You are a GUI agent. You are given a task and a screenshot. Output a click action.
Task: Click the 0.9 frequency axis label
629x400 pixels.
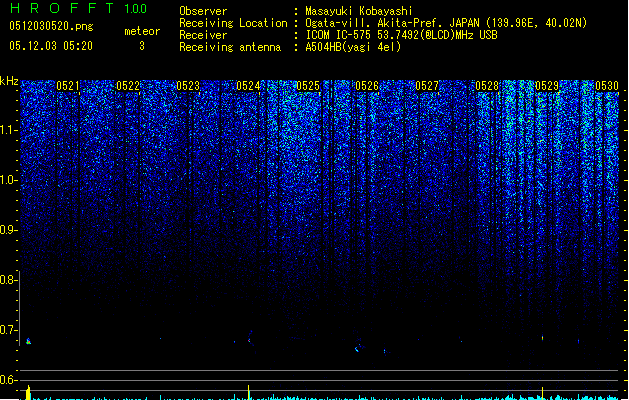pyautogui.click(x=7, y=230)
